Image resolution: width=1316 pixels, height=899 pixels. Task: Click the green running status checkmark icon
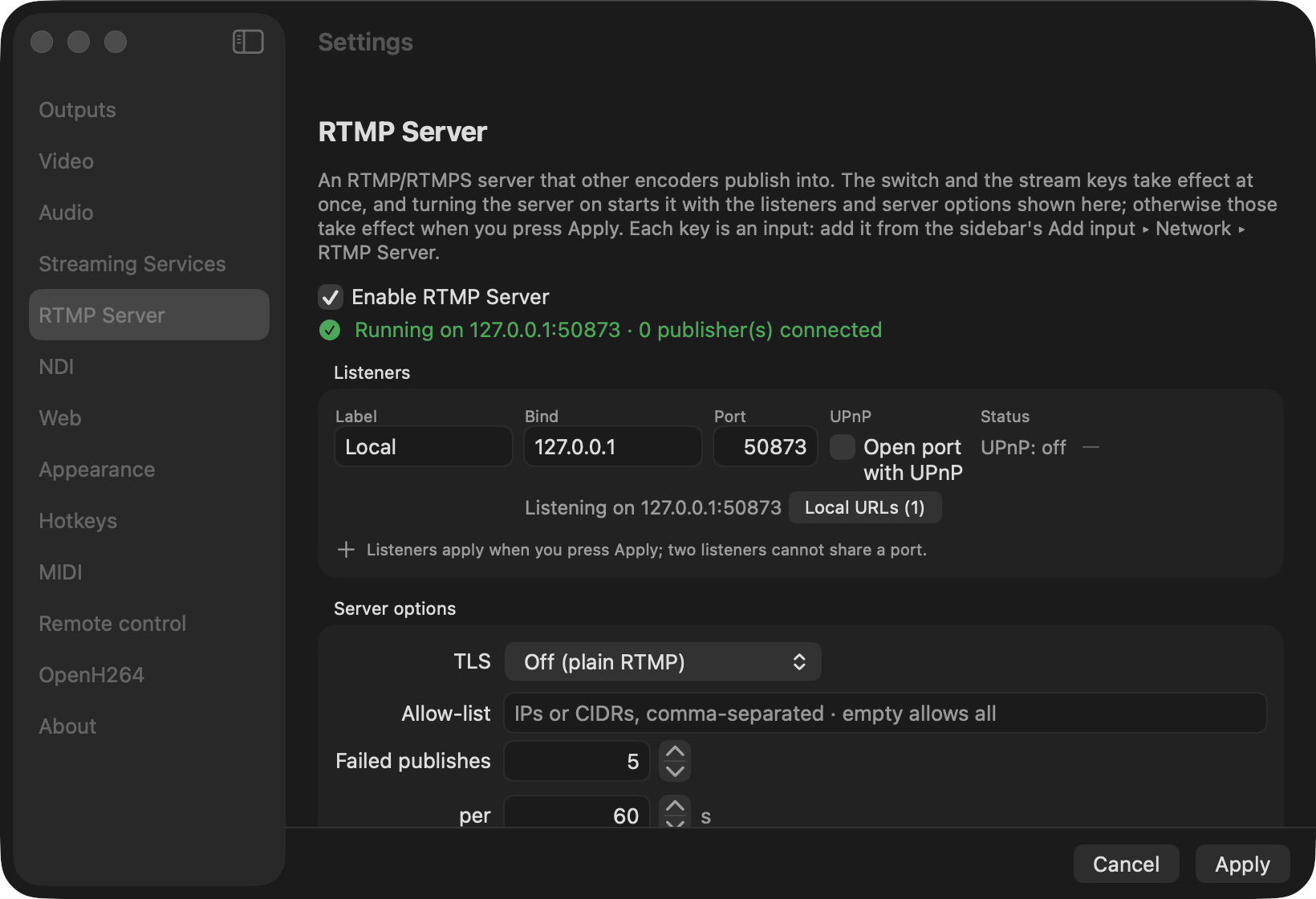click(x=330, y=330)
